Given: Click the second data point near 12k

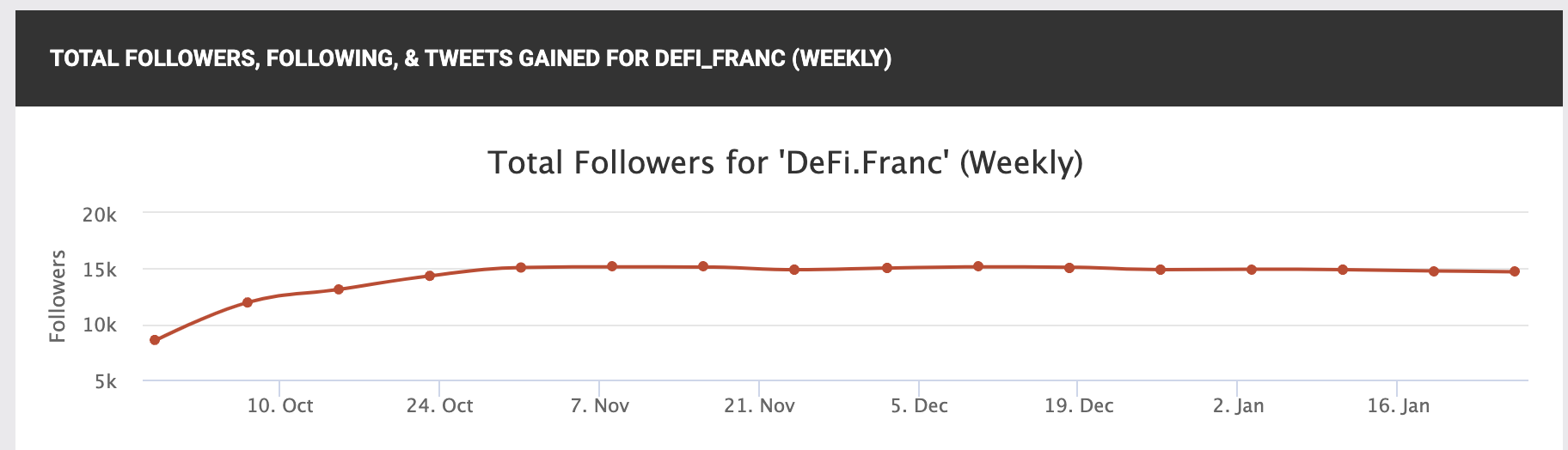Looking at the screenshot, I should [x=248, y=302].
